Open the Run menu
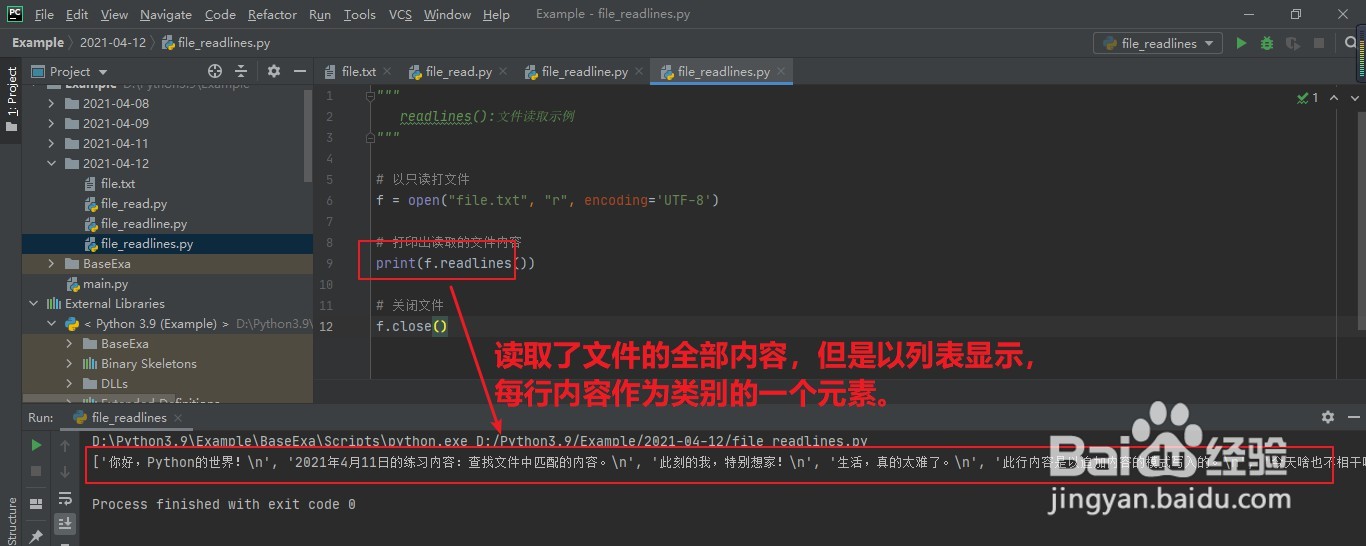 pyautogui.click(x=320, y=14)
